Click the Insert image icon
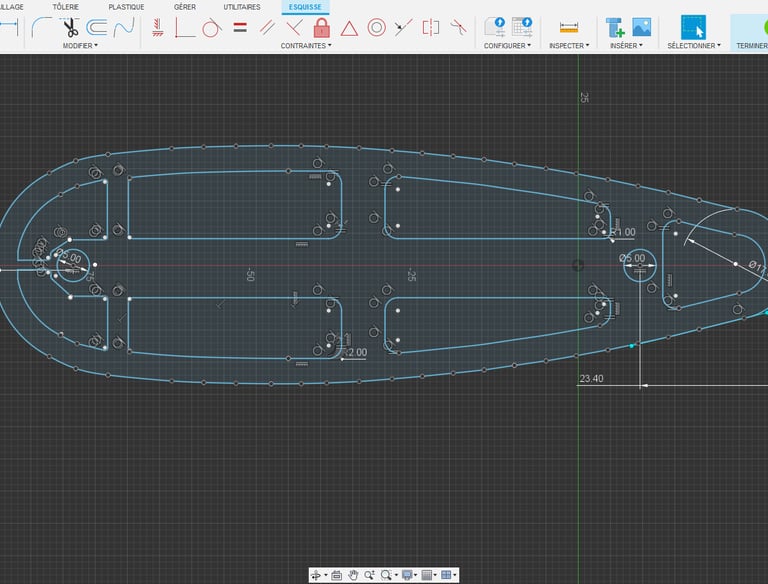 (642, 27)
